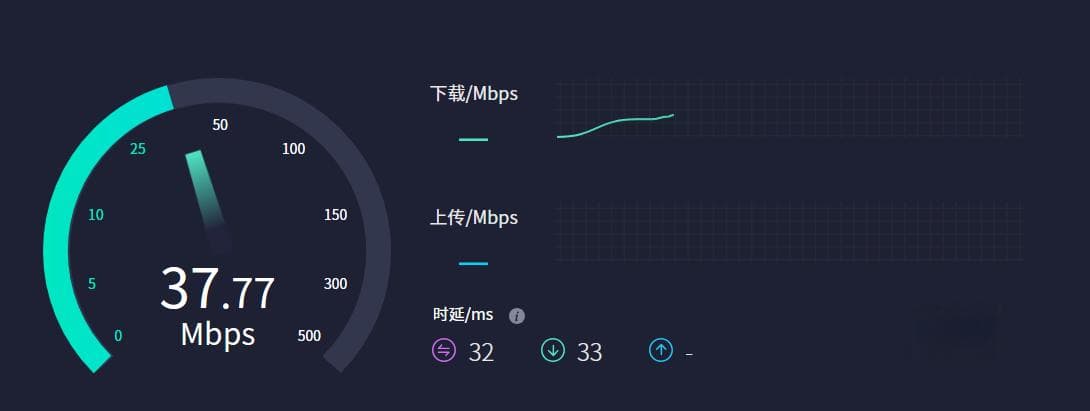Viewport: 1090px width, 411px height.
Task: Click the 下载/Mbps label
Action: (x=474, y=94)
